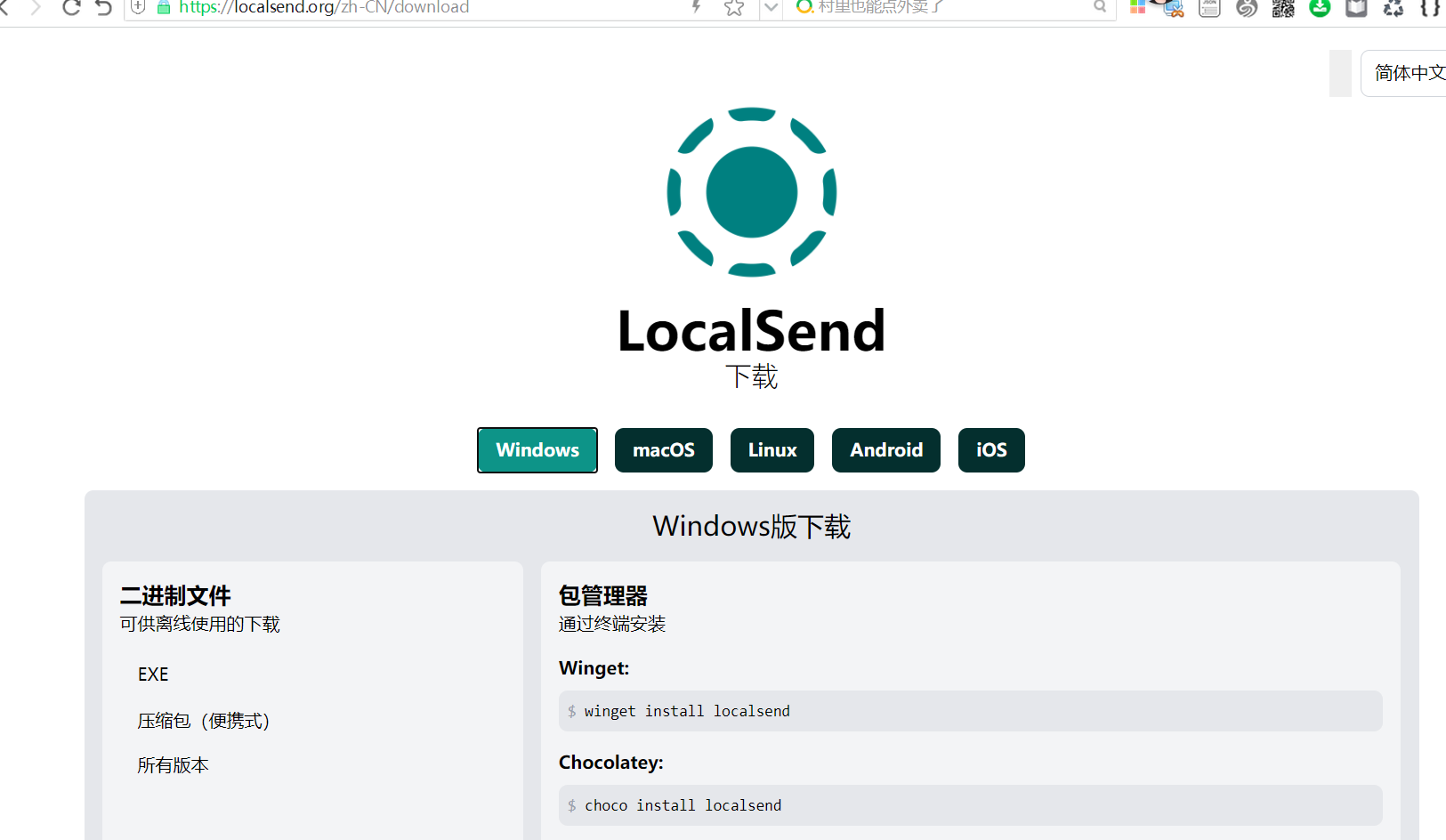
Task: Open the QR code browser extension
Action: [x=1282, y=9]
